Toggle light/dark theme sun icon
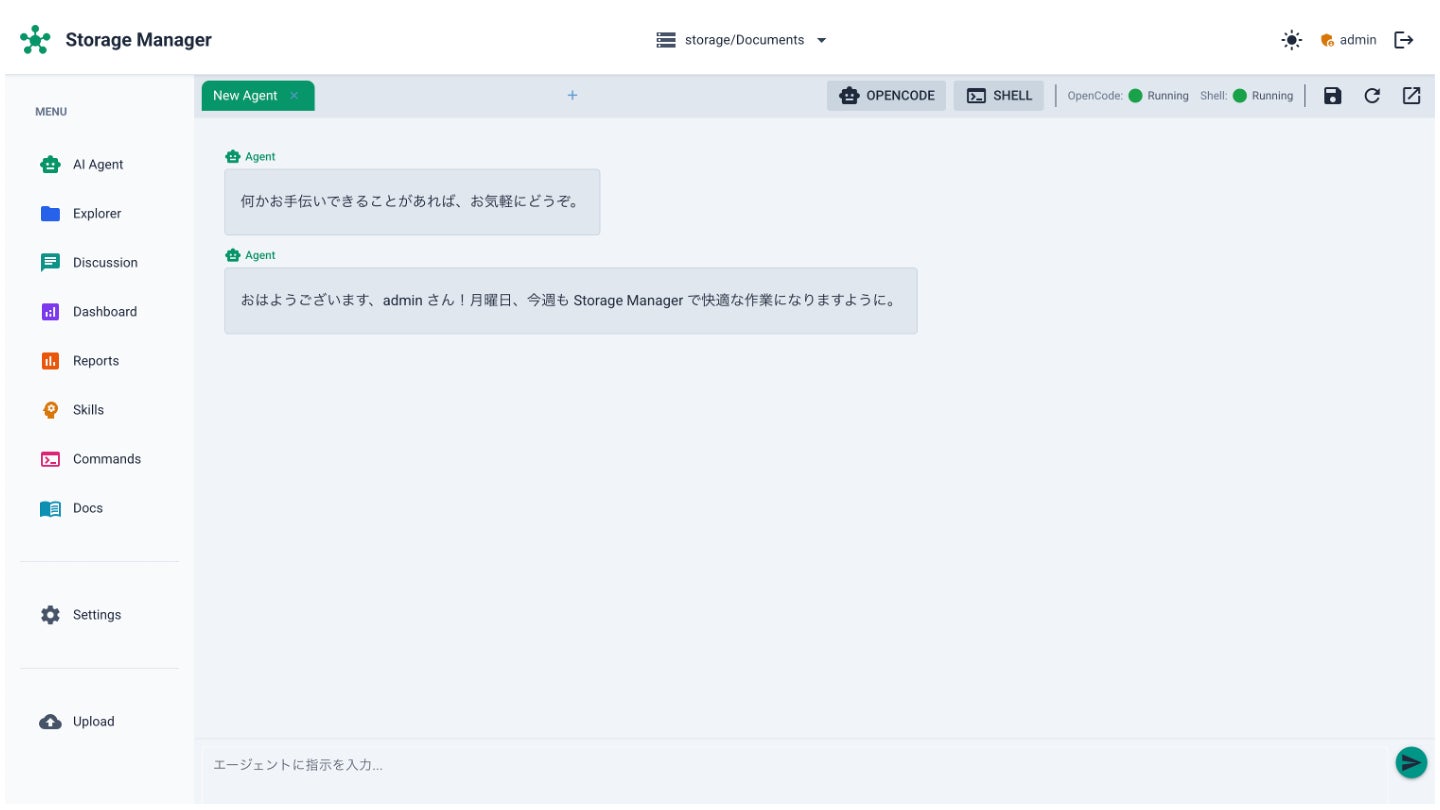 1292,40
